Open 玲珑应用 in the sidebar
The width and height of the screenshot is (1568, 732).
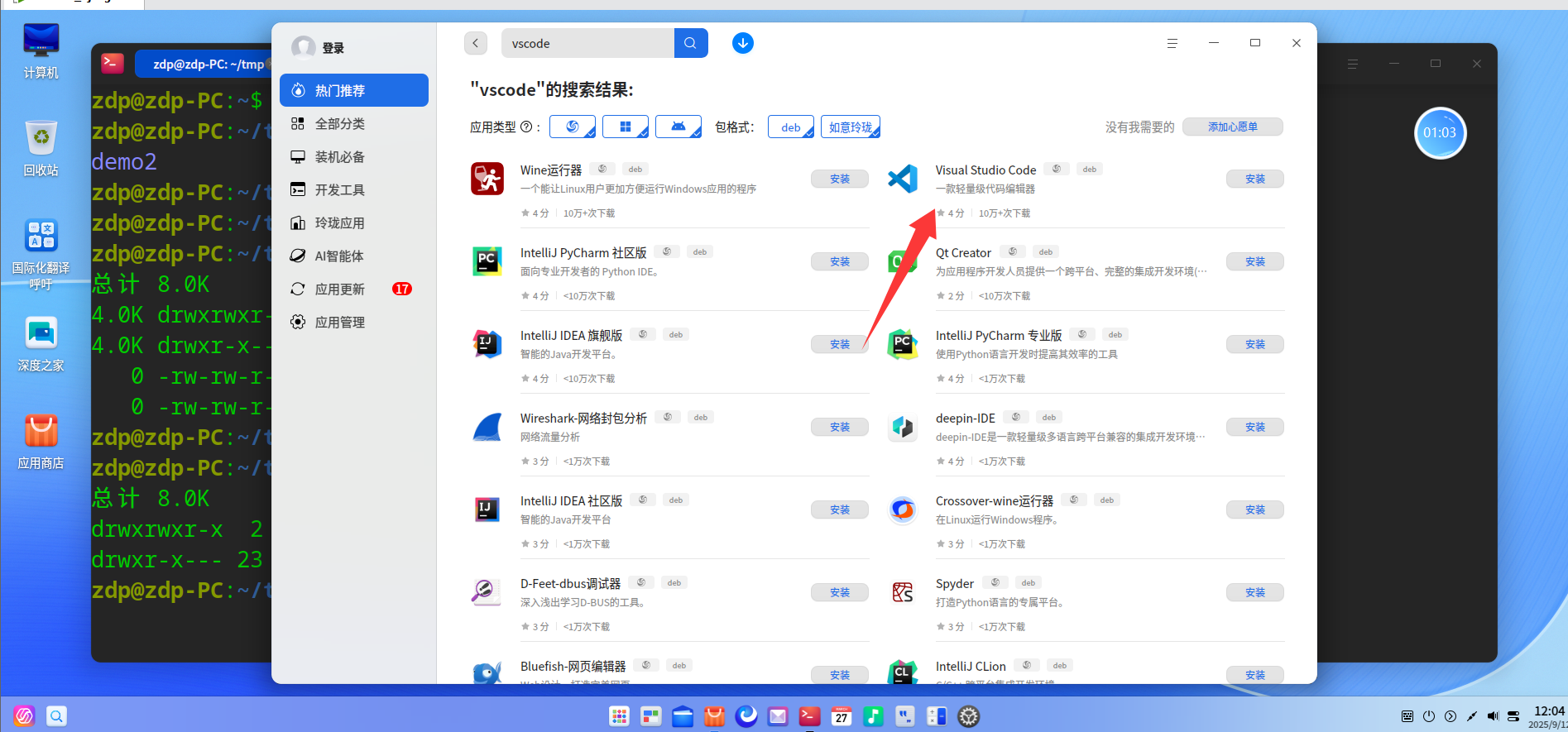(354, 222)
